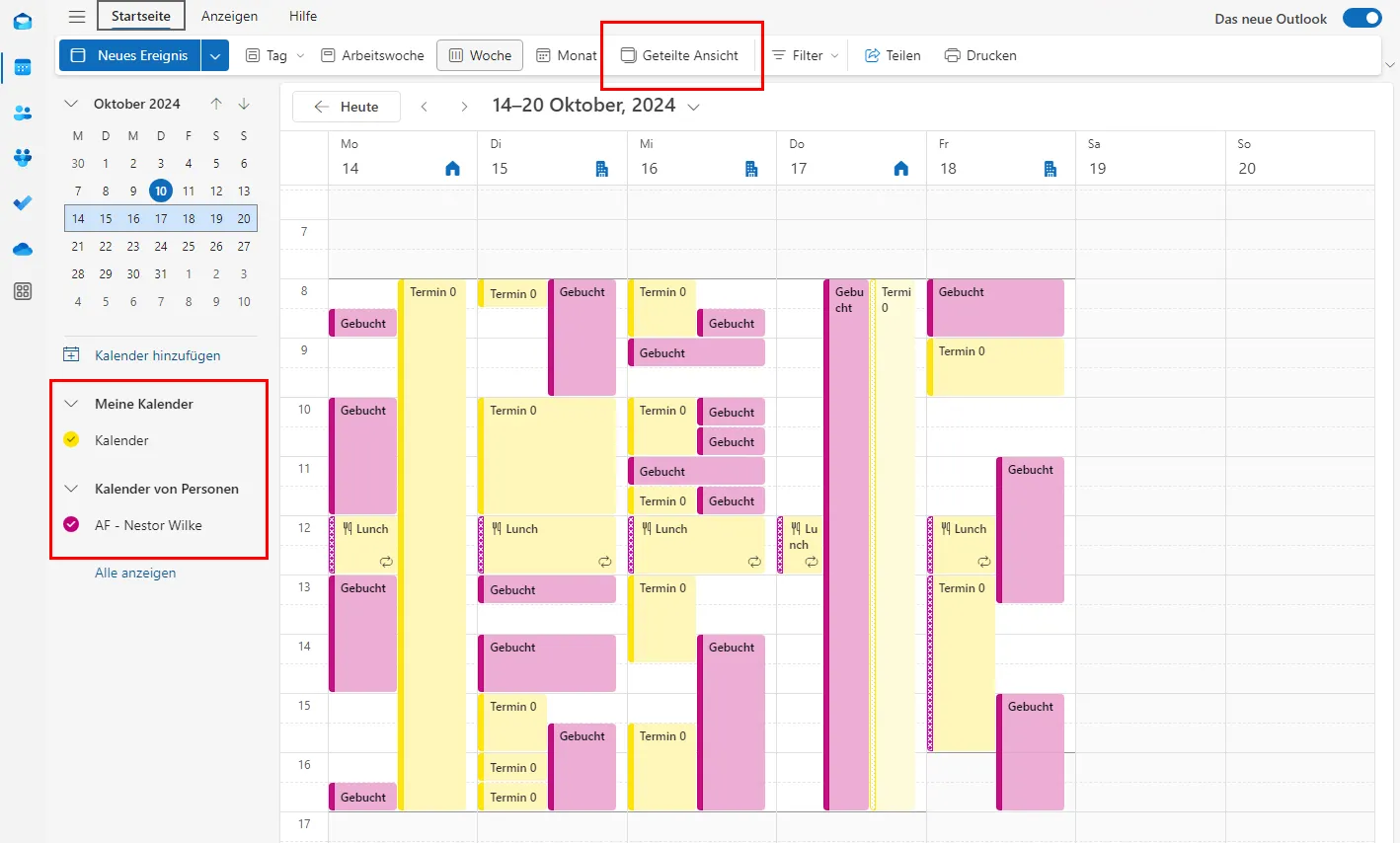
Task: Open the Hilfe menu
Action: (x=302, y=16)
